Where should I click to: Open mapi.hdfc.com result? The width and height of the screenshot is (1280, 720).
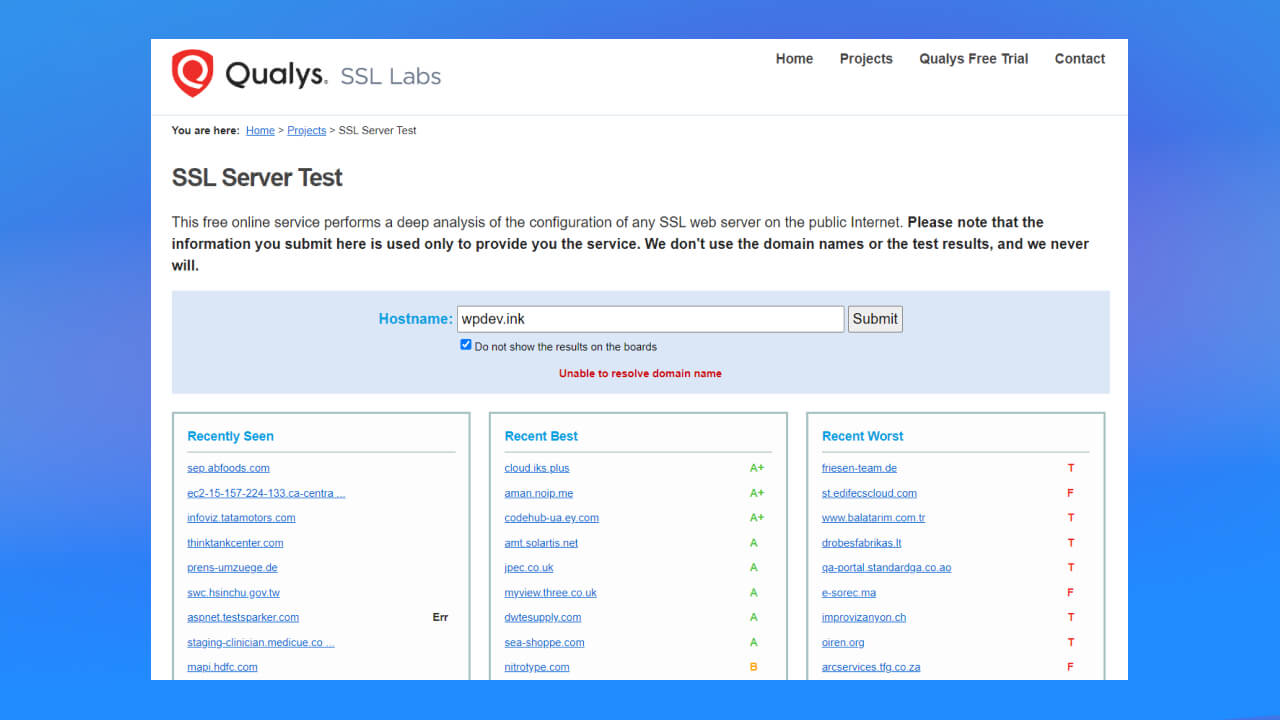coord(222,667)
